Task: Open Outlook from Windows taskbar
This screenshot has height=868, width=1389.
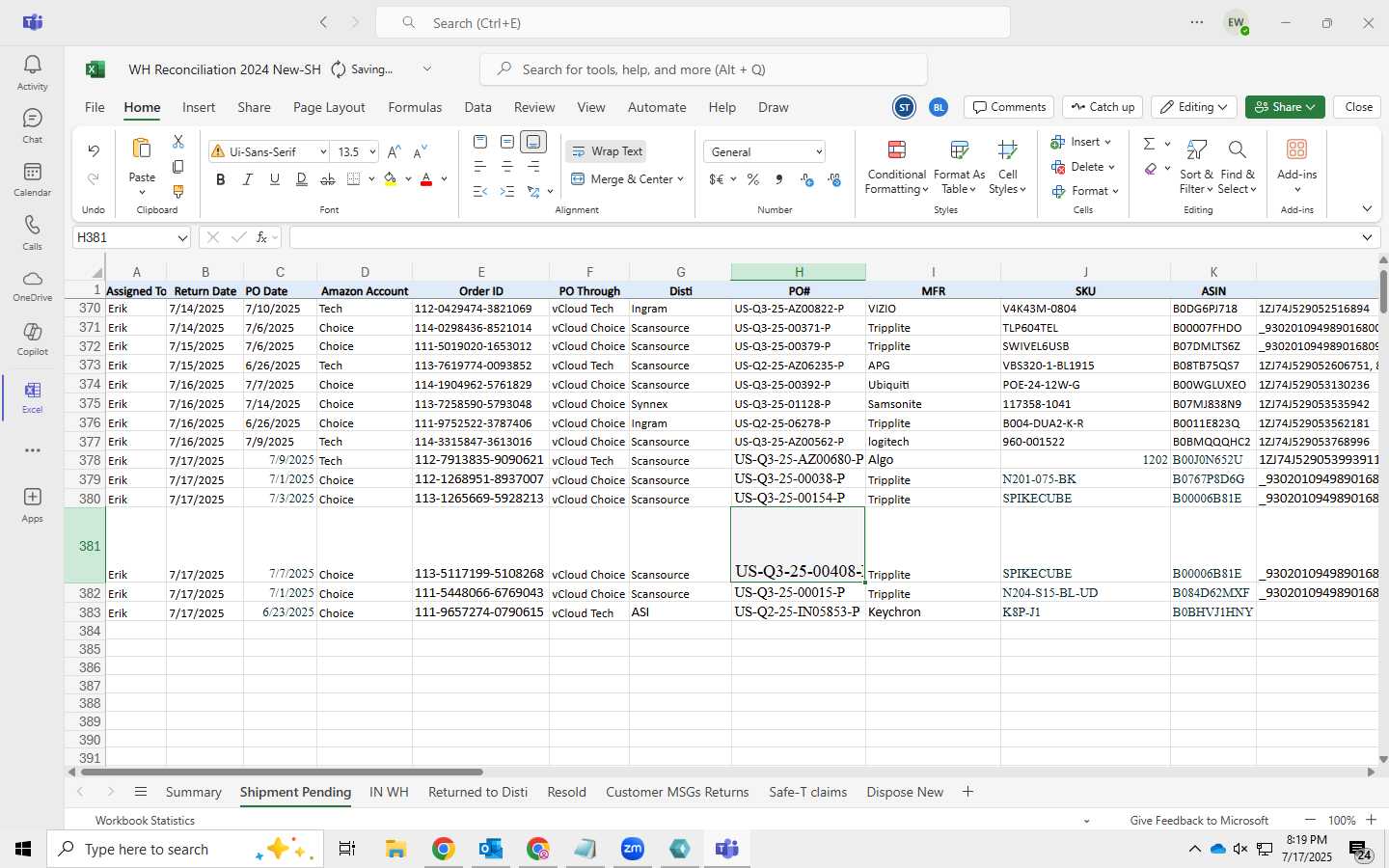Action: pos(490,849)
